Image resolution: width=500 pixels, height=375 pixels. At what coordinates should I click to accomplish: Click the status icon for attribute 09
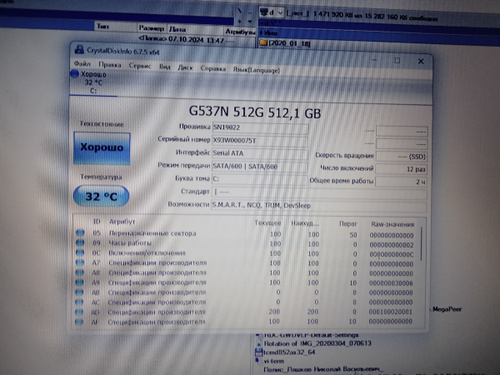80,243
